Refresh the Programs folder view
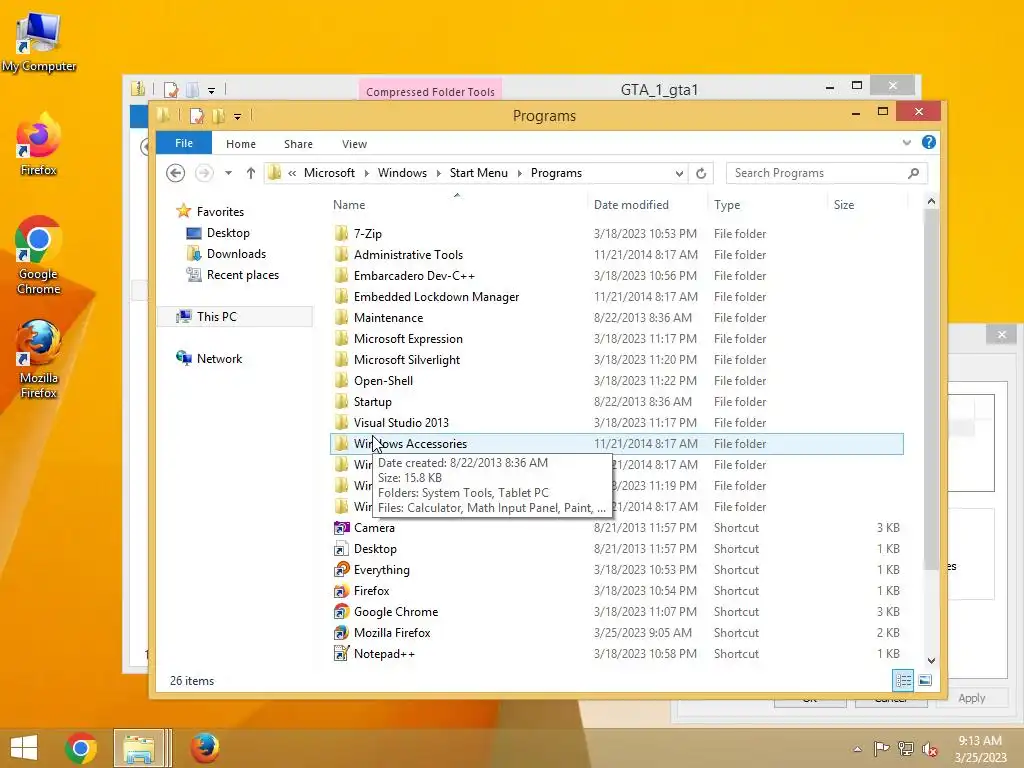The width and height of the screenshot is (1024, 768). (x=701, y=173)
